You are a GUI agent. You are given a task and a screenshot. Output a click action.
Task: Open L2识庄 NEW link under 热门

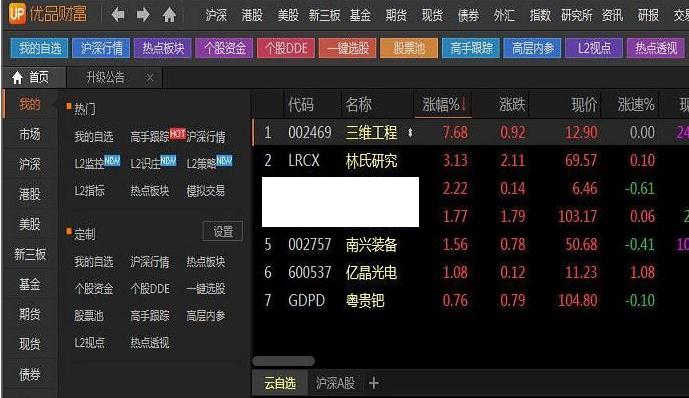click(x=153, y=163)
